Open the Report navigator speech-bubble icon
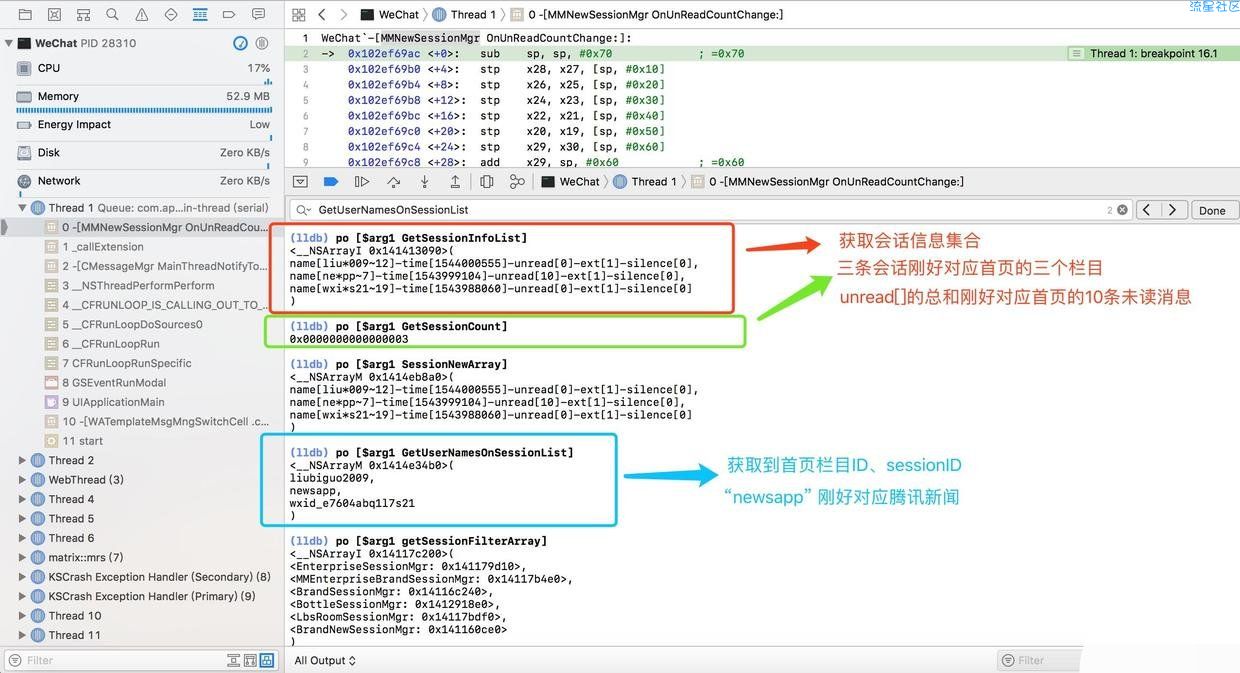The height and width of the screenshot is (673, 1240). (x=259, y=15)
